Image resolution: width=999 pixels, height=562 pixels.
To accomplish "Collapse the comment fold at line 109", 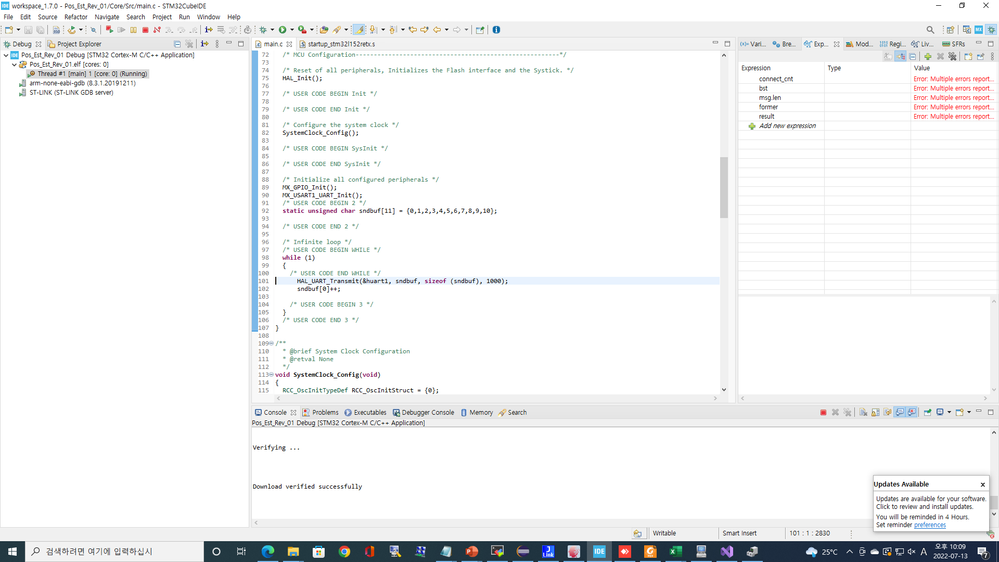I will tap(271, 343).
